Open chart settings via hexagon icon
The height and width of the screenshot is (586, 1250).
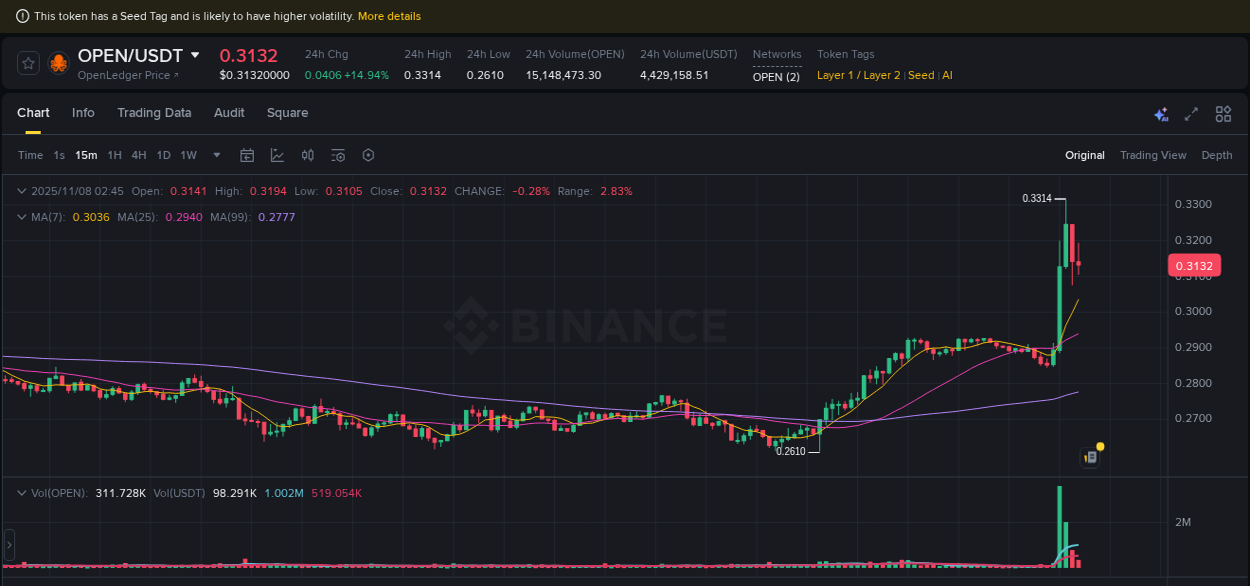(368, 155)
